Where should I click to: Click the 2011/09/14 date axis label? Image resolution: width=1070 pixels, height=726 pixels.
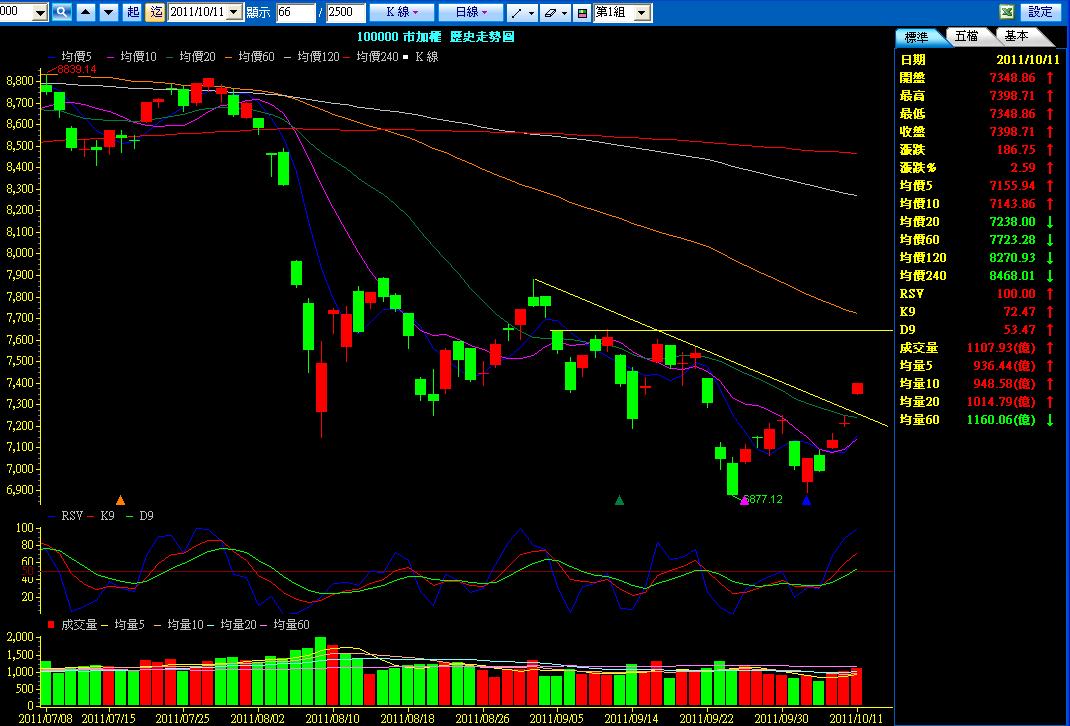(632, 718)
